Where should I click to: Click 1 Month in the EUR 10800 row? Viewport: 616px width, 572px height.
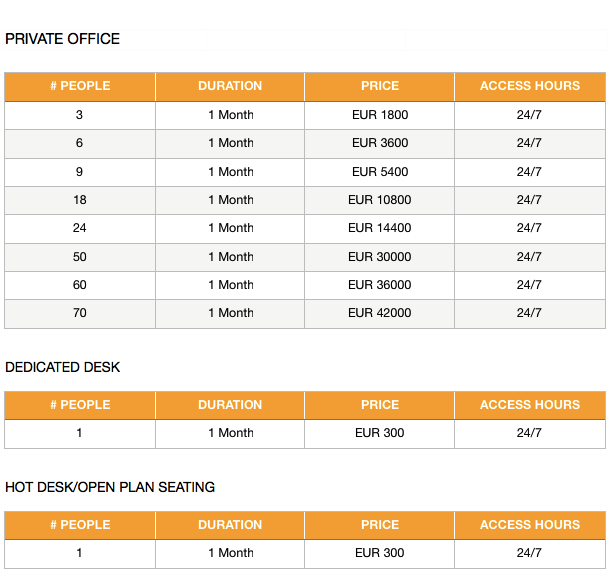[231, 200]
